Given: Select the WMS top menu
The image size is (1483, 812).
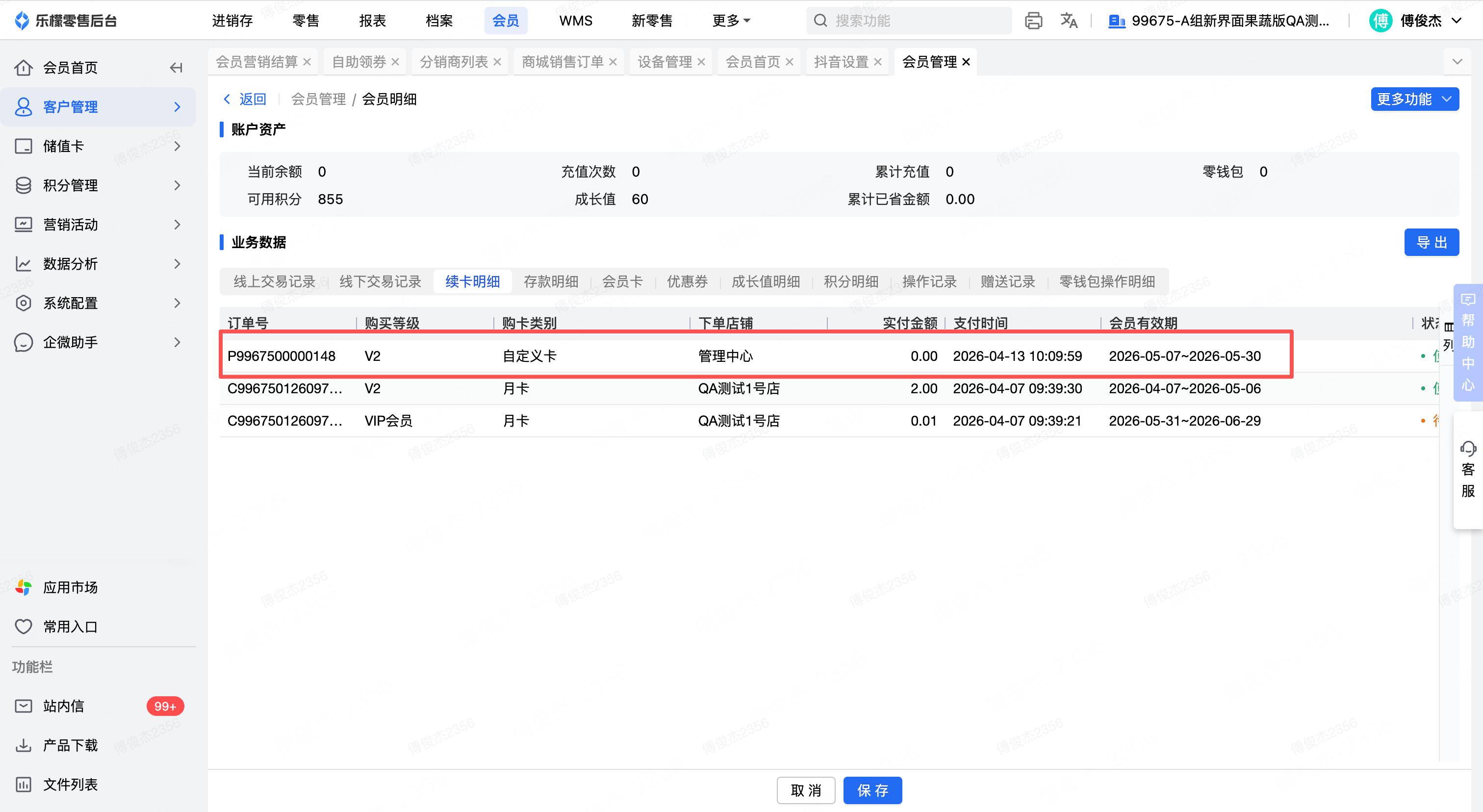Looking at the screenshot, I should (575, 21).
